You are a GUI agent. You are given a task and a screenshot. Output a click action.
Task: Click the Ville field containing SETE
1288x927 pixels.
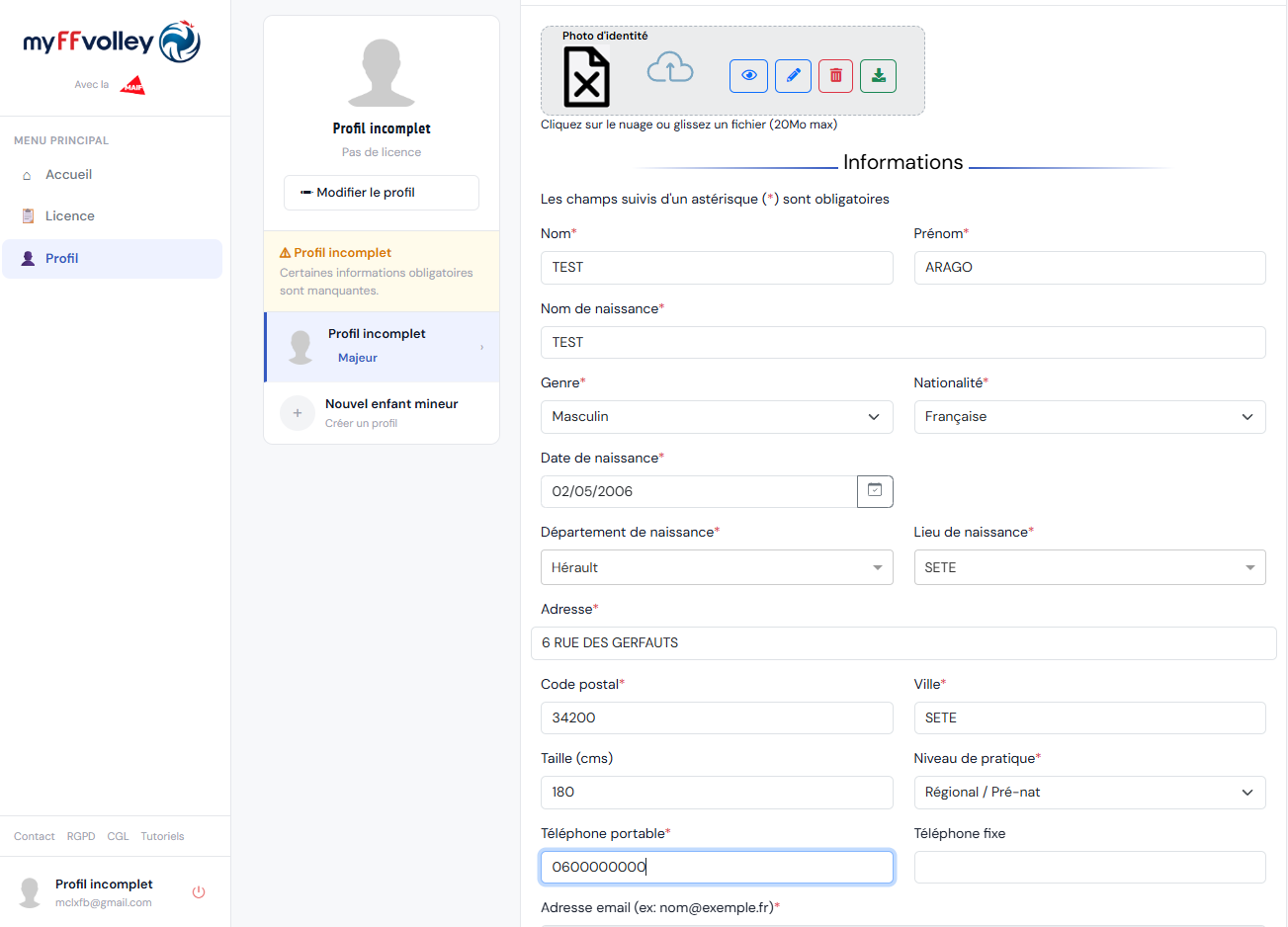coord(1089,718)
